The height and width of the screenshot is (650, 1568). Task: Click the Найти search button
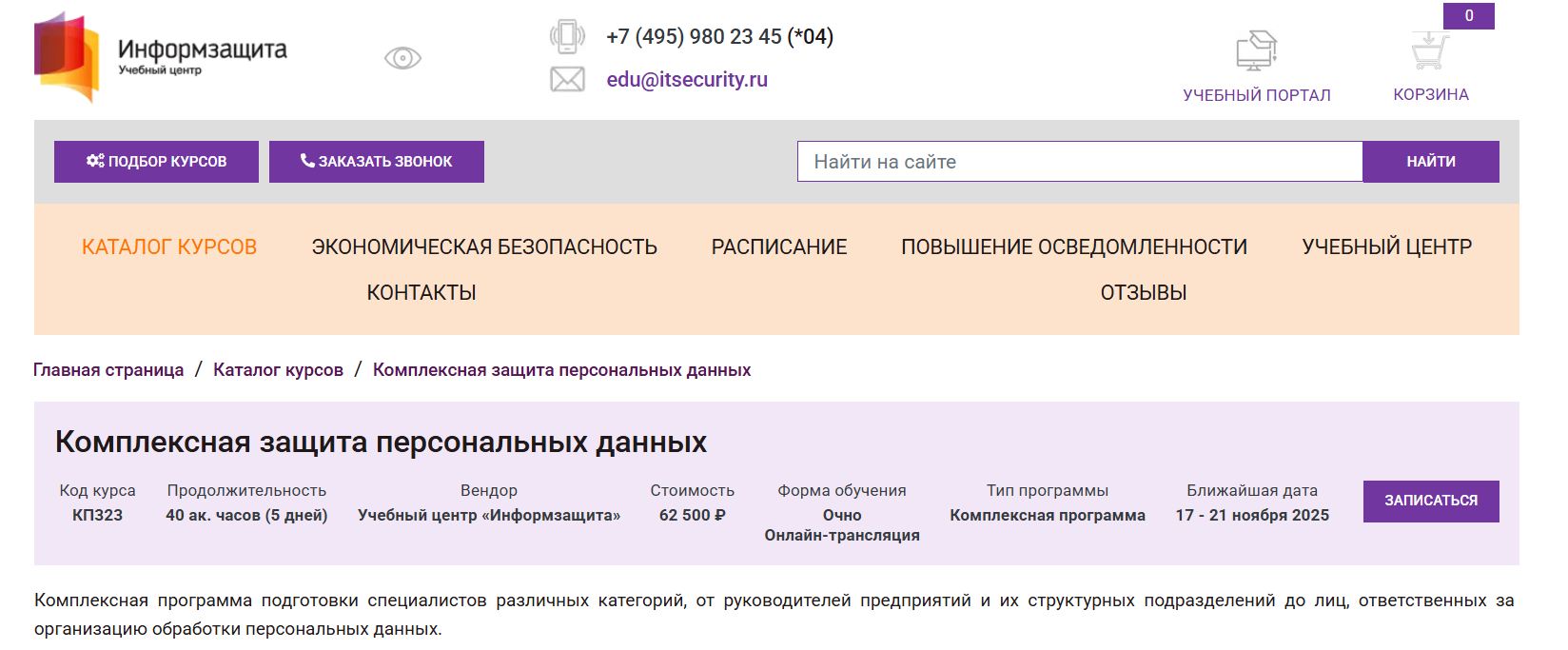[1430, 162]
